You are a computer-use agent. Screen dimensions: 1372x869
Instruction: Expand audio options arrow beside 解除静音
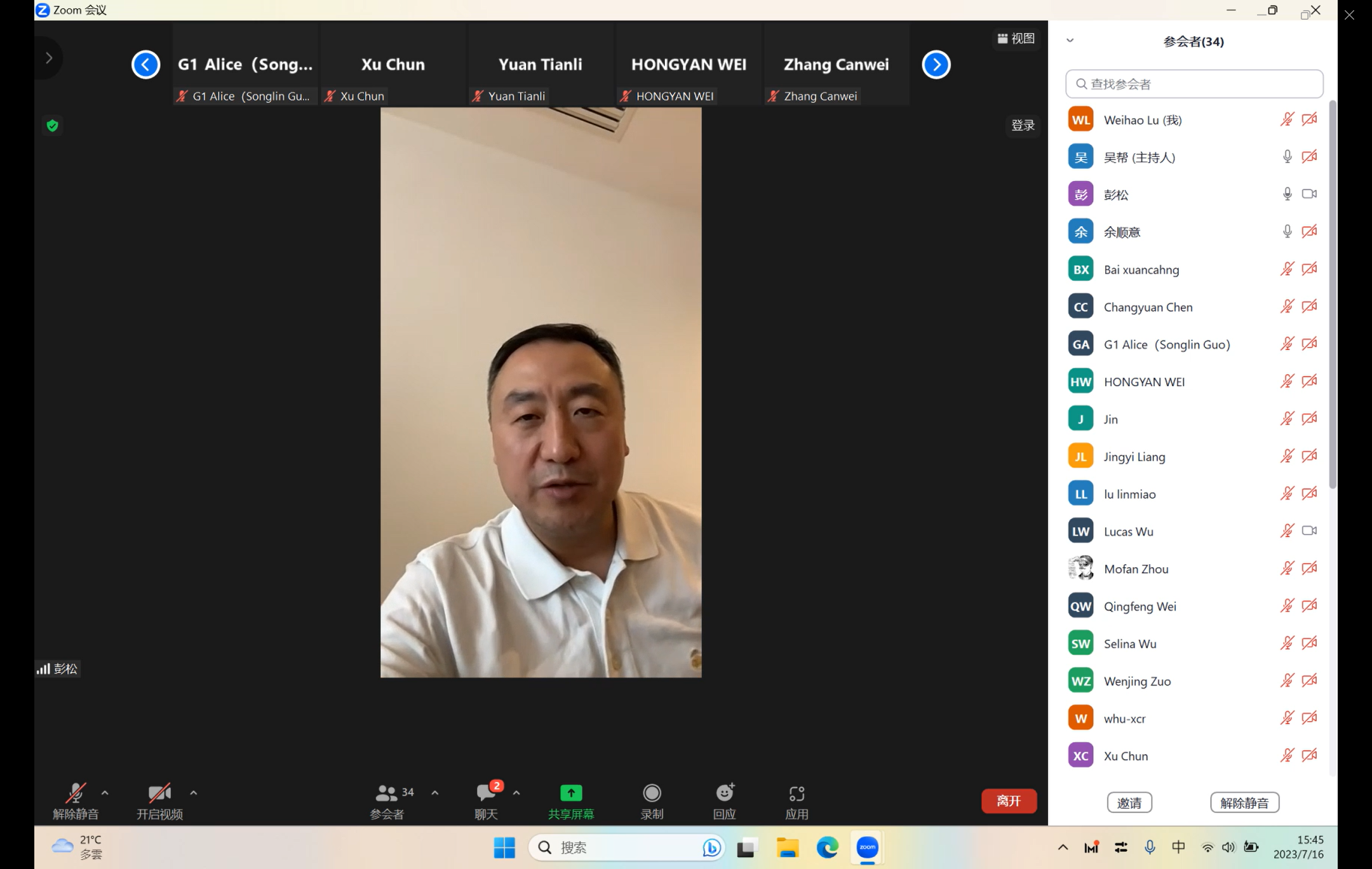pos(105,793)
